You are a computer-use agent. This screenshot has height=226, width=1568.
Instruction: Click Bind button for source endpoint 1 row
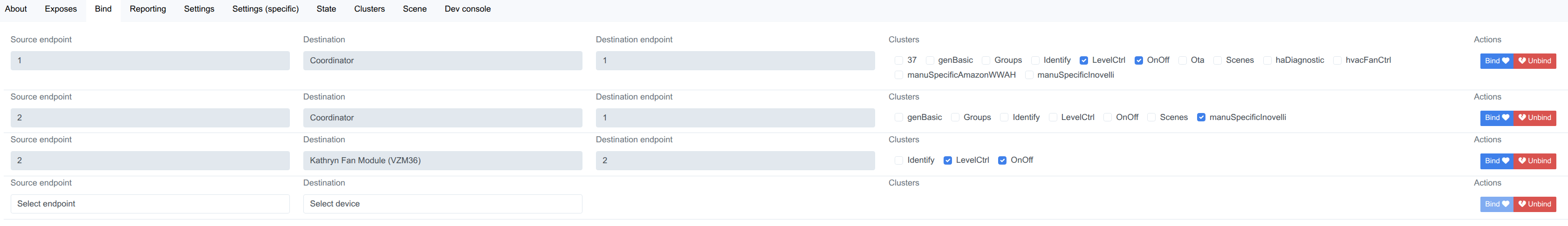tap(1496, 61)
